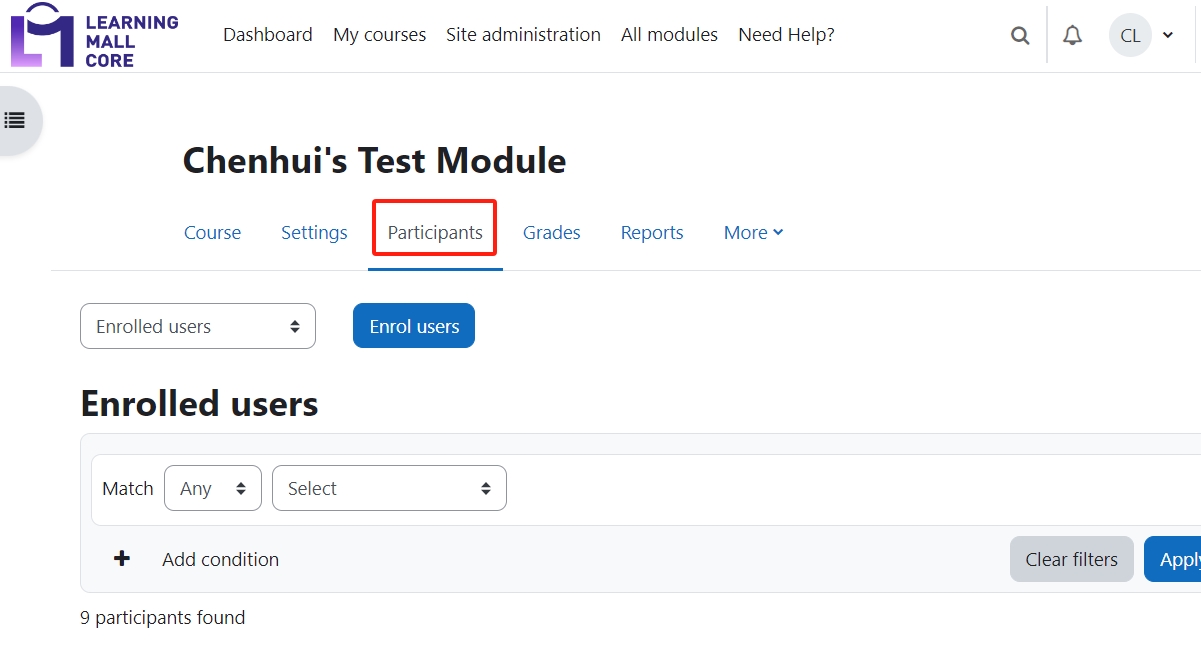Go to Site administration

tap(523, 34)
